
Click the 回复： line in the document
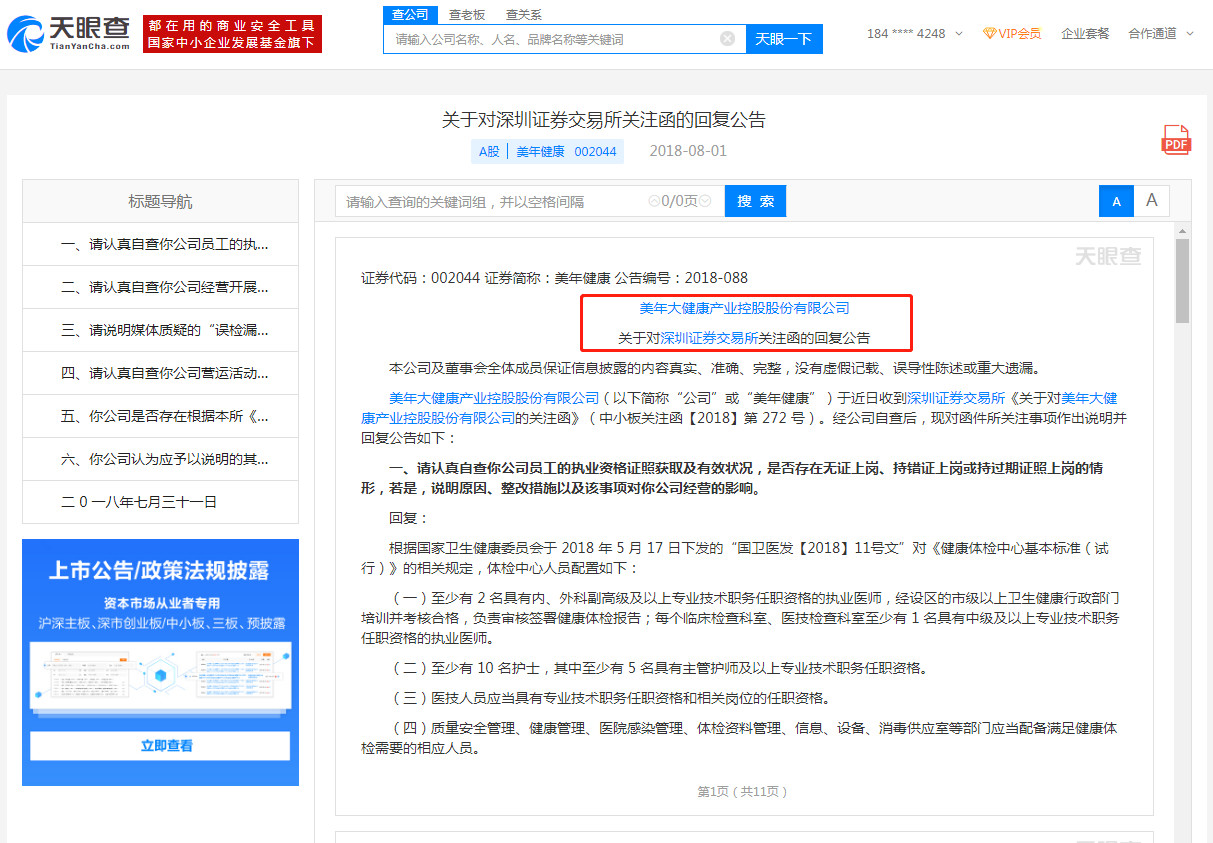[408, 518]
